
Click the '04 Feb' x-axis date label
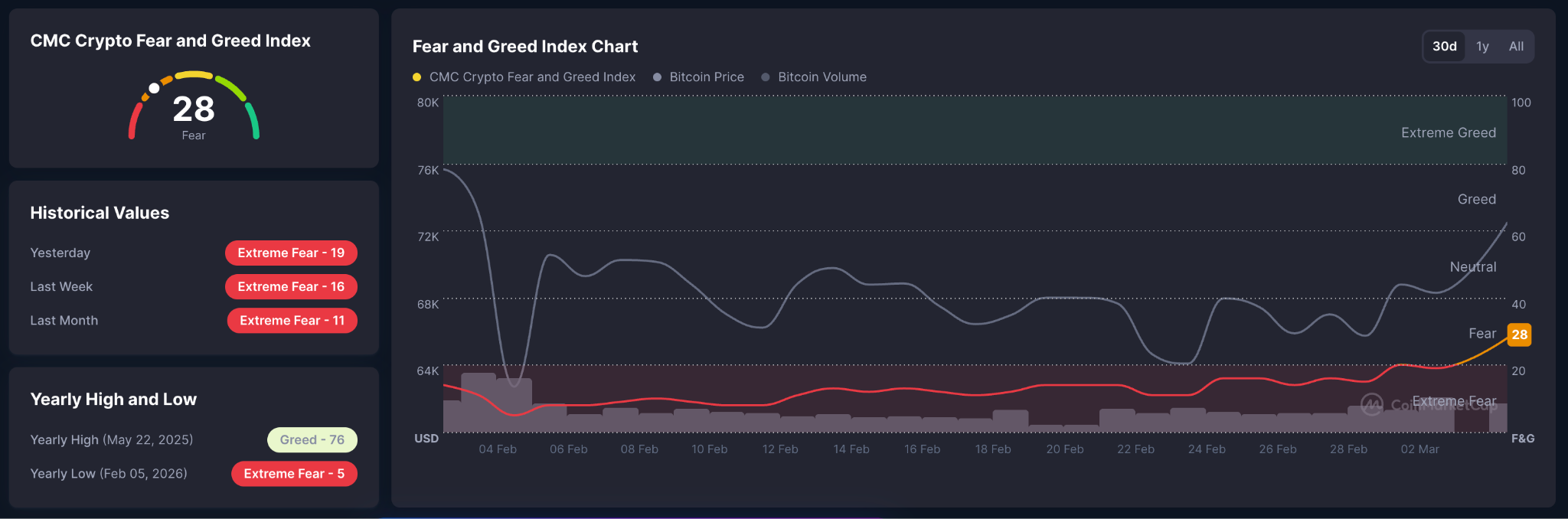point(498,449)
